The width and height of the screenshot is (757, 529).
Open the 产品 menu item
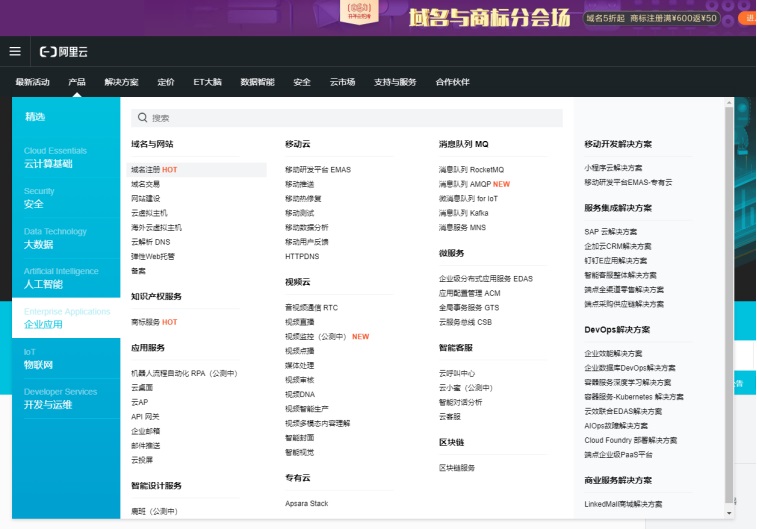tap(77, 82)
